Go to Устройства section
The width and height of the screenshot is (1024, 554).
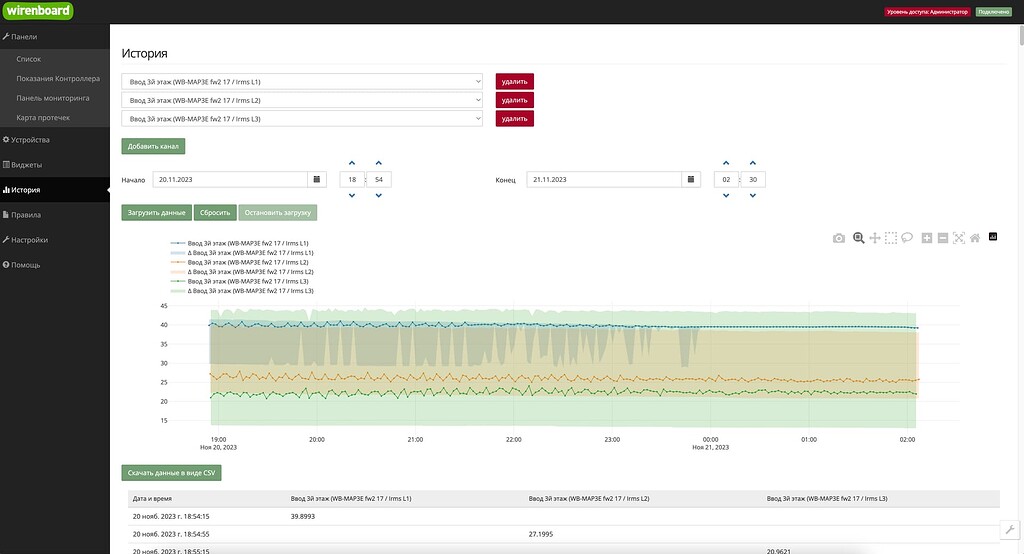55,140
